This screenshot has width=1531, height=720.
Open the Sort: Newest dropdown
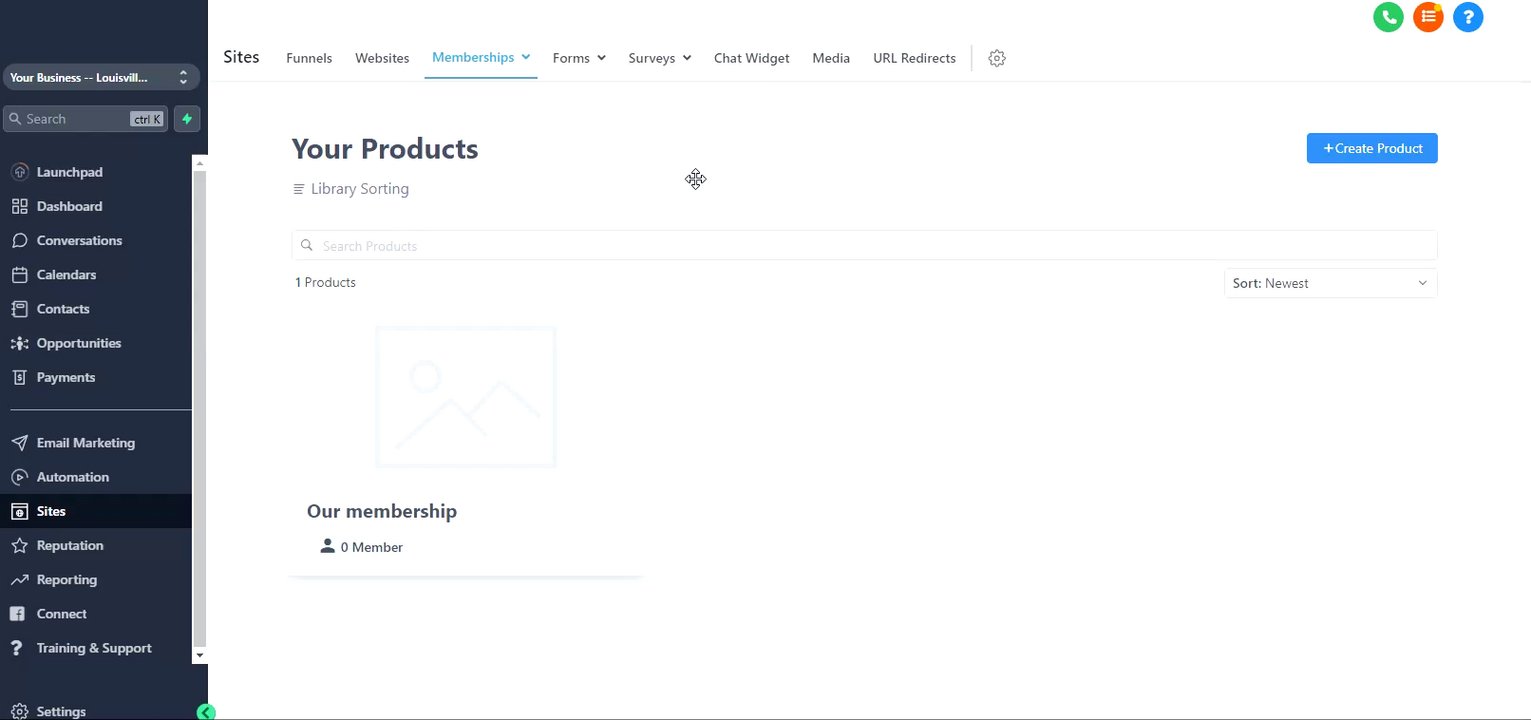1330,283
